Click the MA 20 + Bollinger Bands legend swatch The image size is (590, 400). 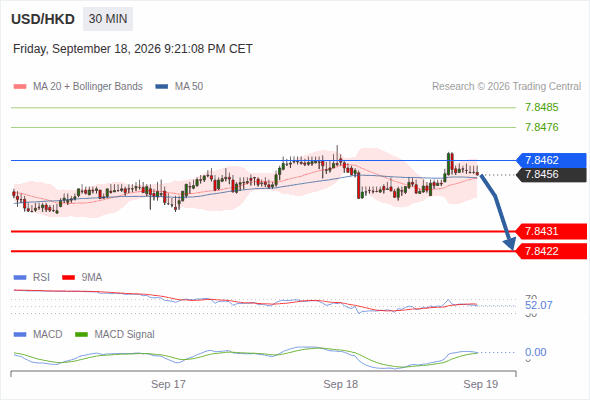(x=20, y=87)
